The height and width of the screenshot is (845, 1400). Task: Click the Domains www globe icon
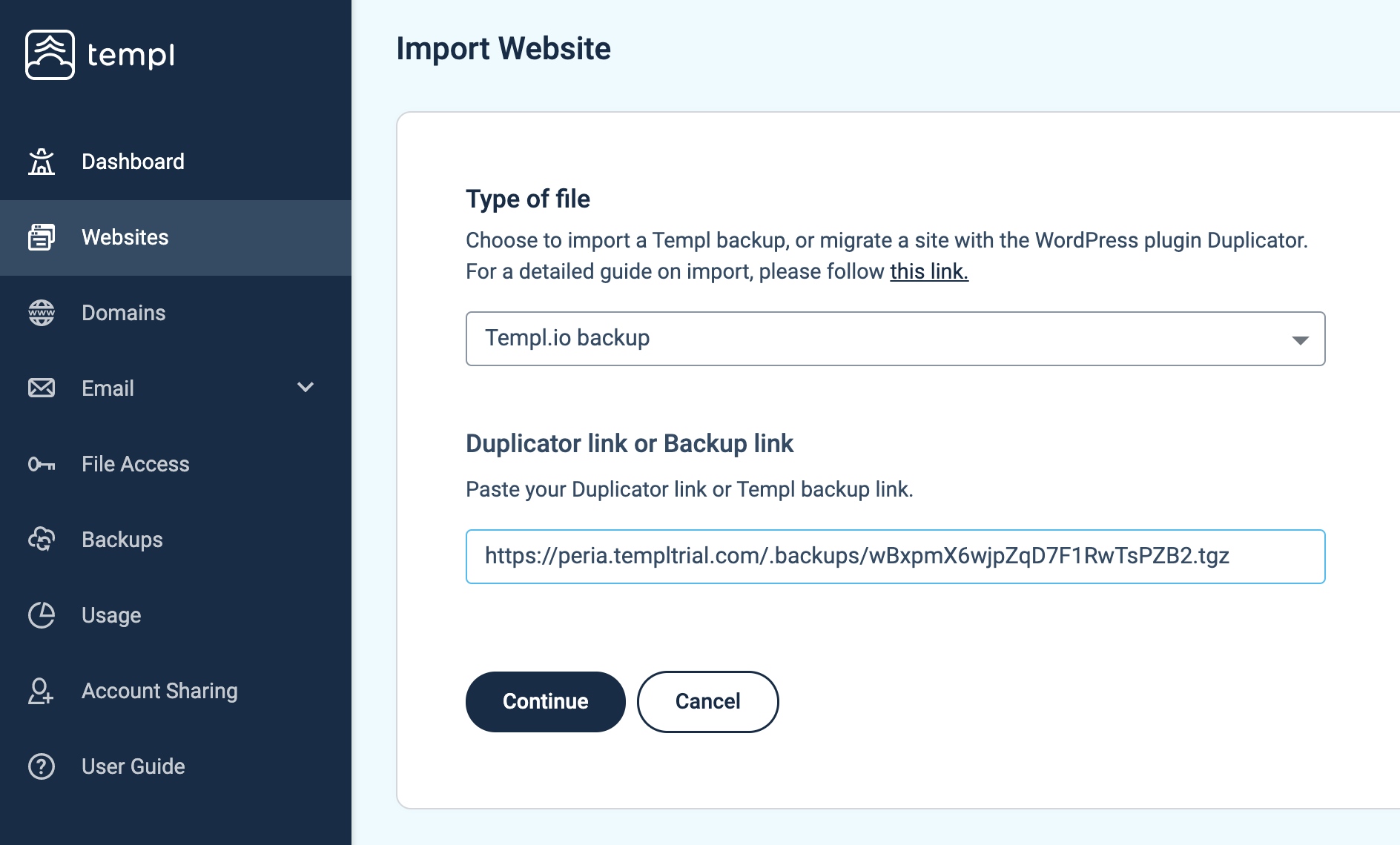[42, 313]
